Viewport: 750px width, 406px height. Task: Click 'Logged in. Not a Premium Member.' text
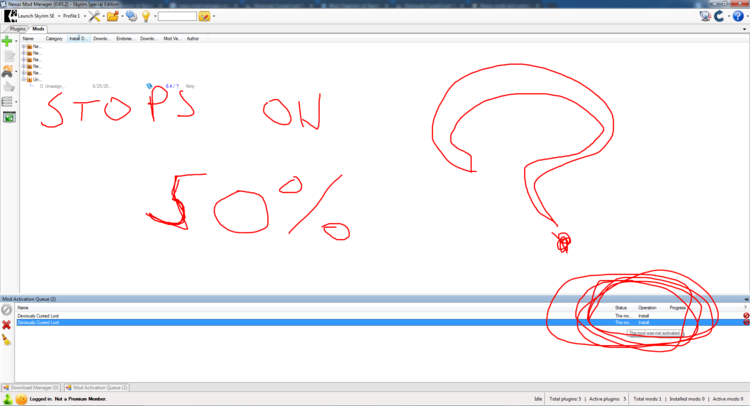click(68, 399)
